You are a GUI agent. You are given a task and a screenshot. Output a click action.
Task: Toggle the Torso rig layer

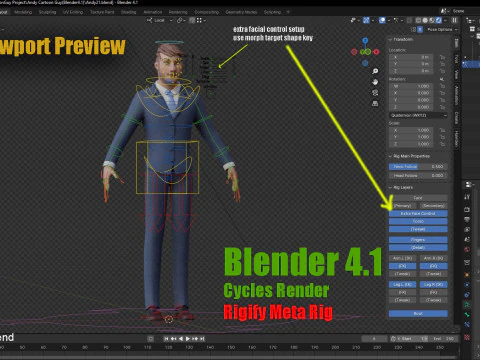[x=418, y=221]
